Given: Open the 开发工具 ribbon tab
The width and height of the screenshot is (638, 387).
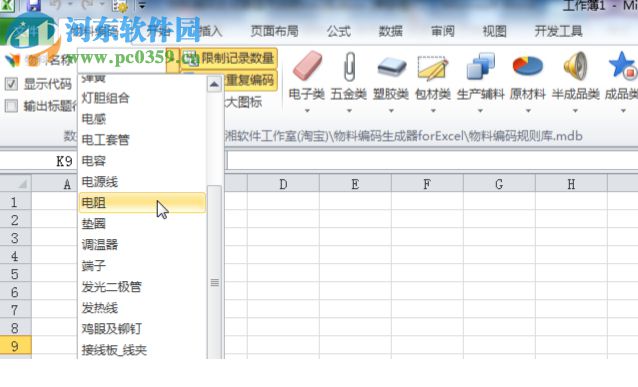Looking at the screenshot, I should point(558,31).
